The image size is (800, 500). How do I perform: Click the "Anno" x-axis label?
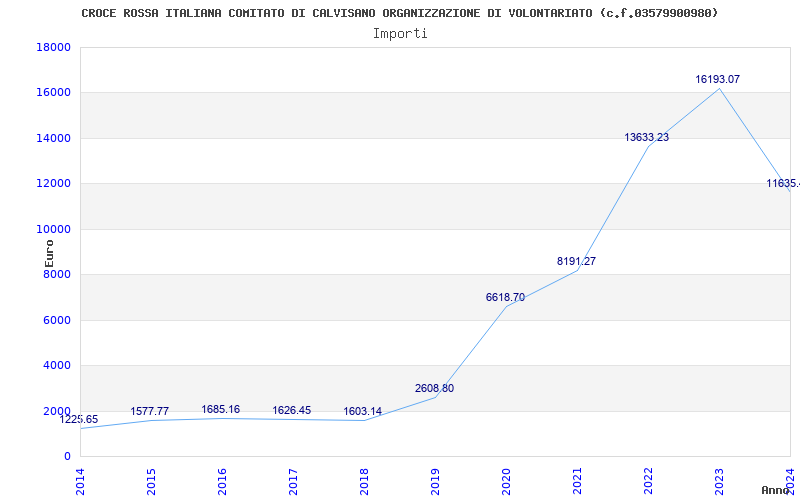click(x=775, y=490)
